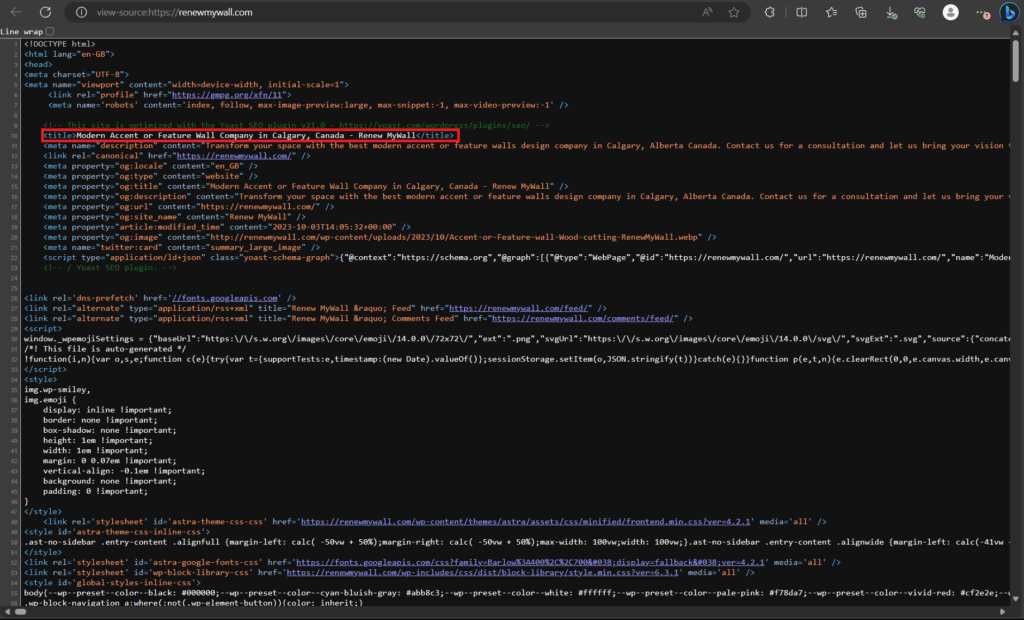Click the img.wp-smiley, selector line

click(57, 389)
